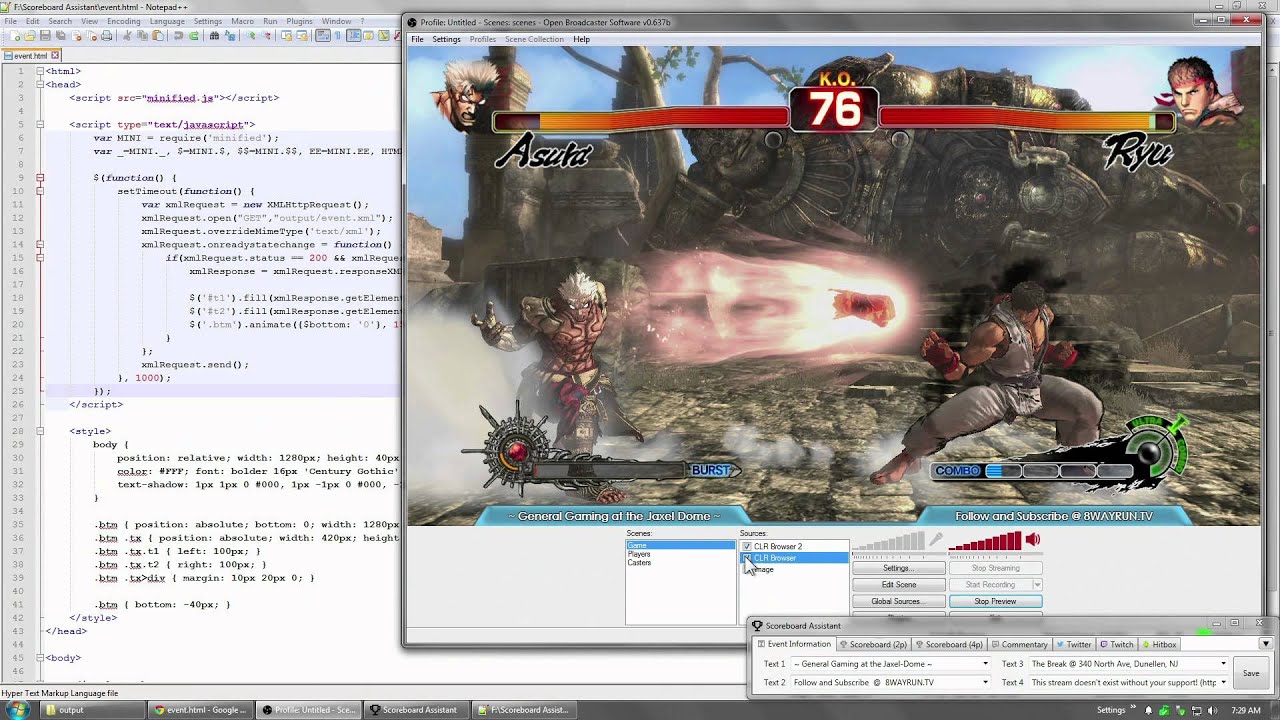Click the Global Sources... button
Image resolution: width=1280 pixels, height=720 pixels.
(897, 601)
